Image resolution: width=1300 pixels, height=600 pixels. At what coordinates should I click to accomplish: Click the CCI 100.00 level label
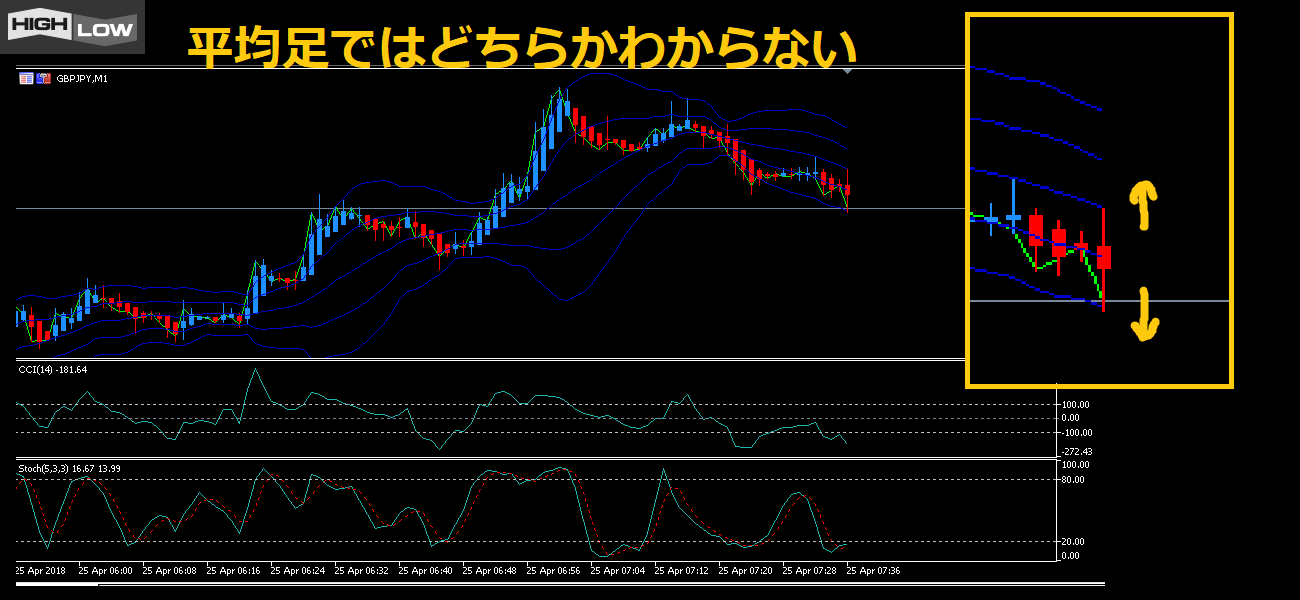click(x=1075, y=405)
